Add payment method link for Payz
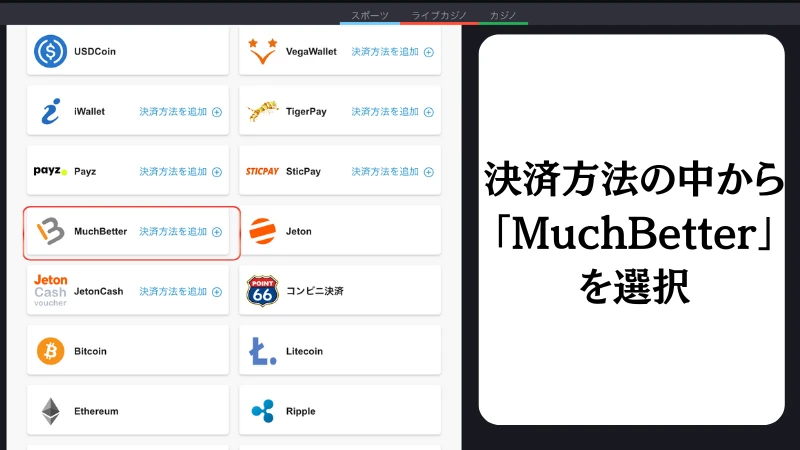This screenshot has height=450, width=800. pos(181,171)
